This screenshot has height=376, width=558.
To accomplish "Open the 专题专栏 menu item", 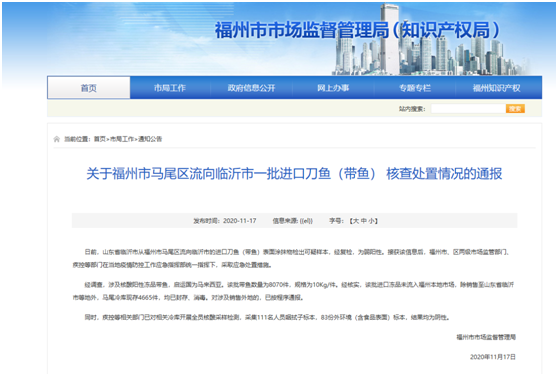I will 415,88.
